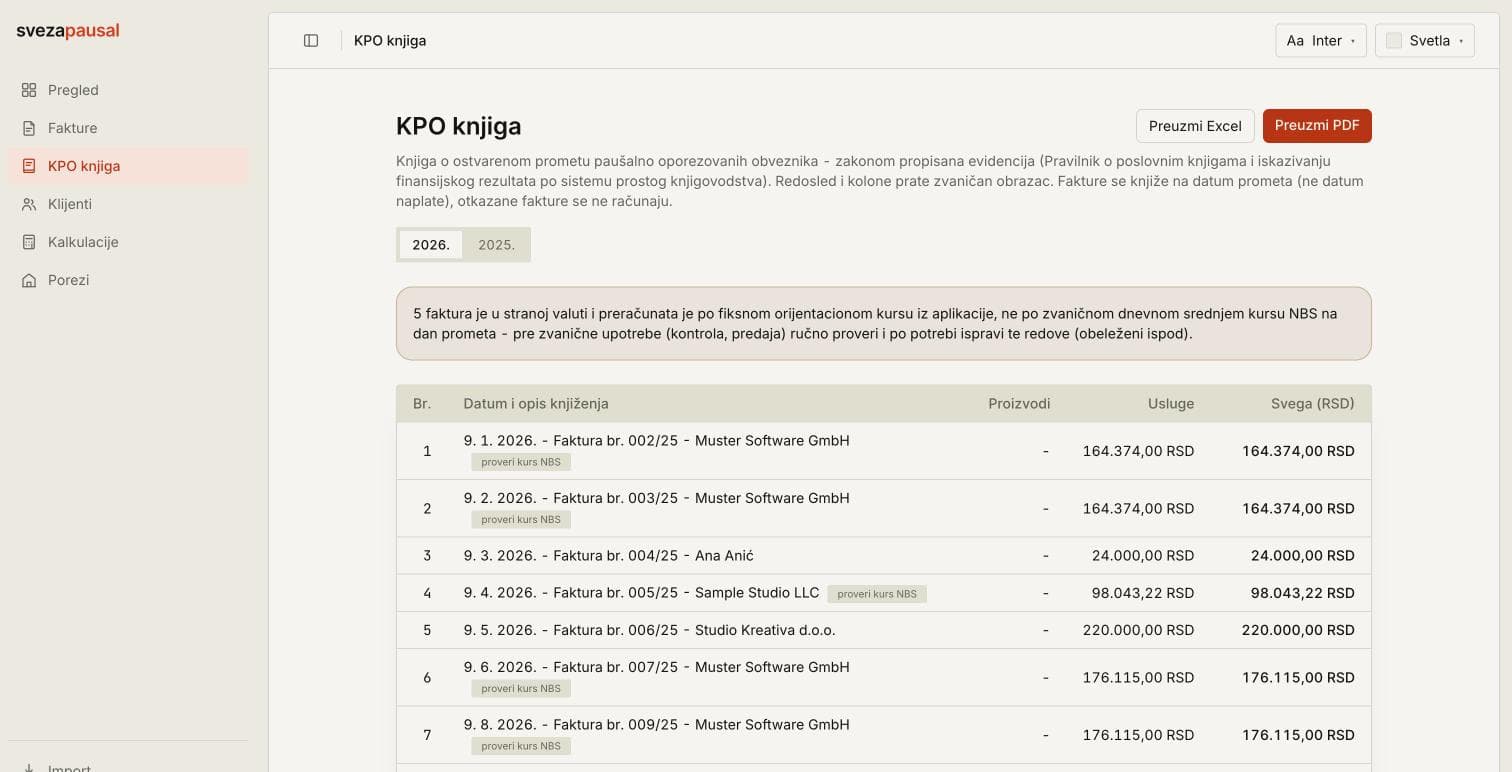Click the "Svega (RSD)" column header
1512x772 pixels.
click(1313, 404)
